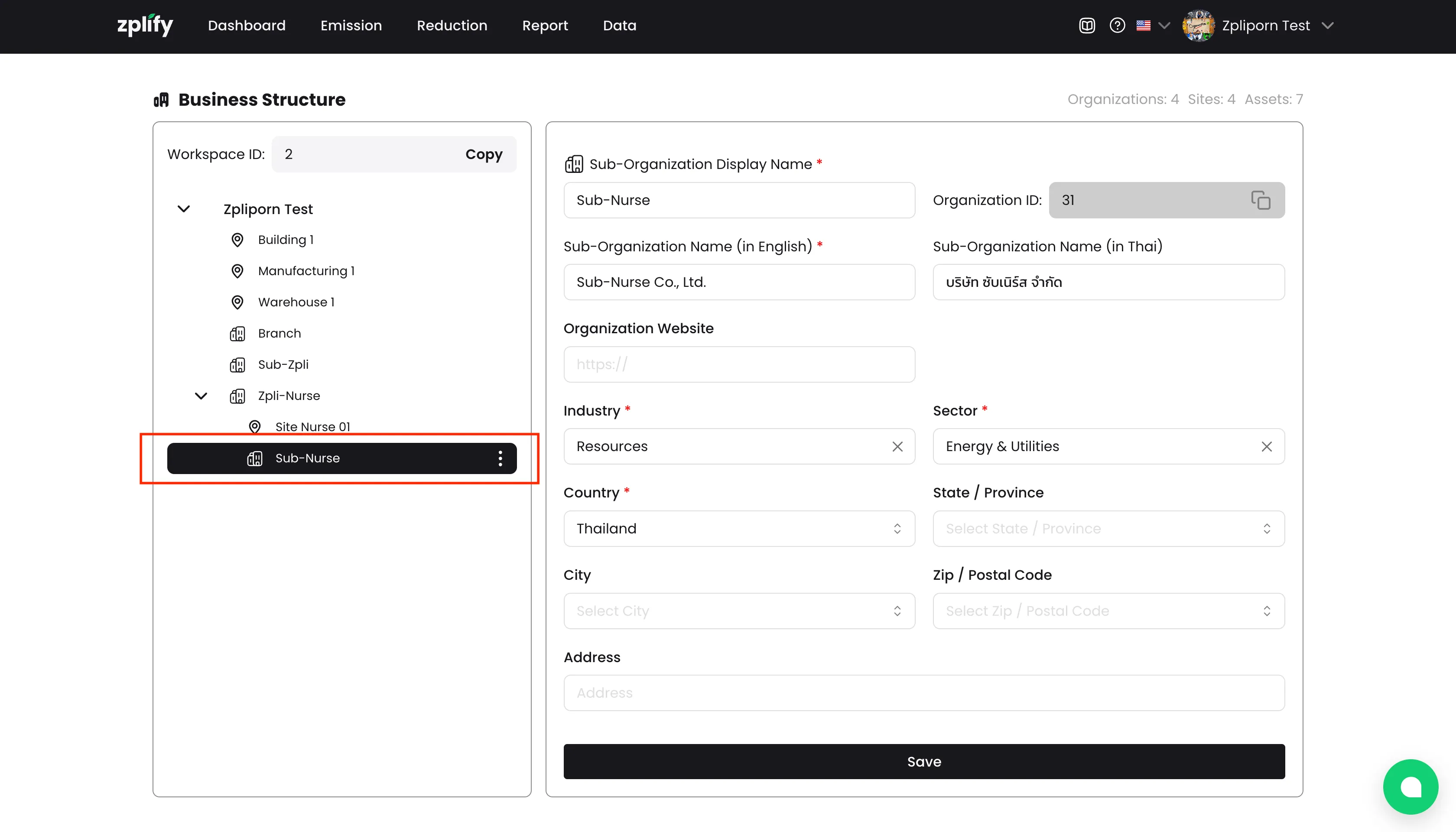The image size is (1456, 832).
Task: Select the Branch organization node
Action: coord(279,333)
